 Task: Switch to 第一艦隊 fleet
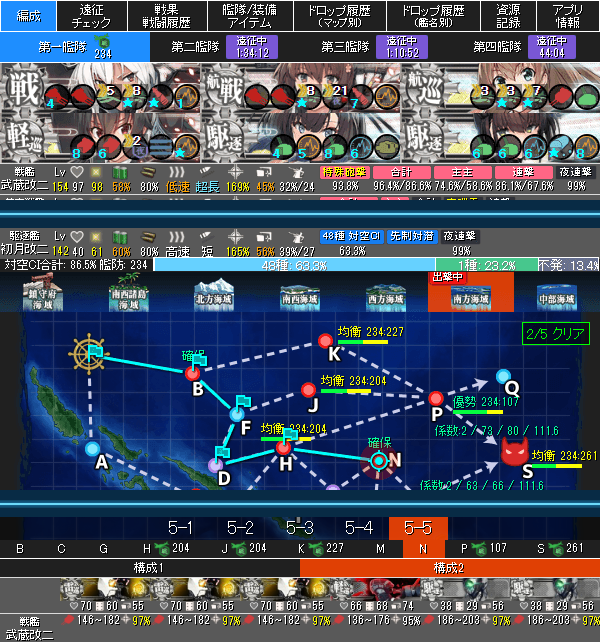click(x=75, y=47)
